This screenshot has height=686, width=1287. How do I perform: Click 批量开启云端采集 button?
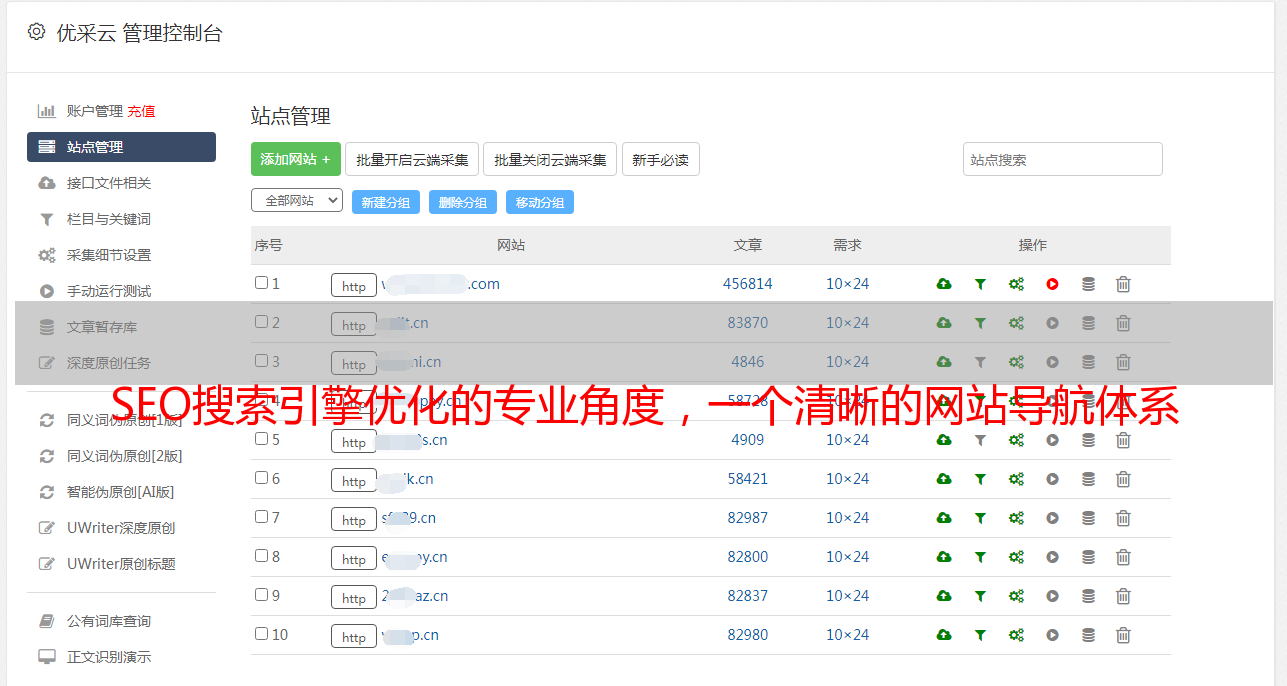tap(412, 159)
